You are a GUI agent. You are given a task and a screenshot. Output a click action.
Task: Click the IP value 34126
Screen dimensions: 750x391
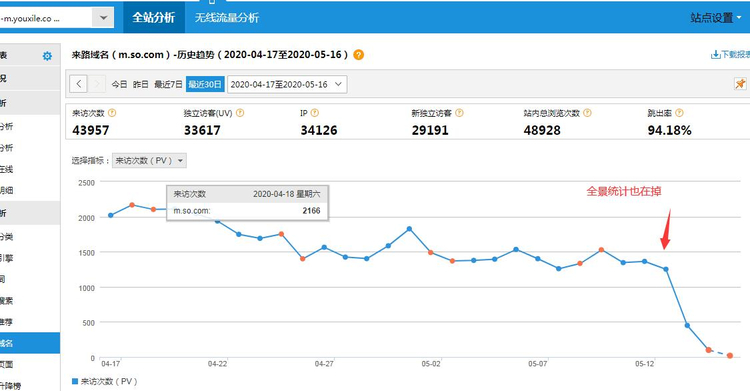click(x=319, y=130)
